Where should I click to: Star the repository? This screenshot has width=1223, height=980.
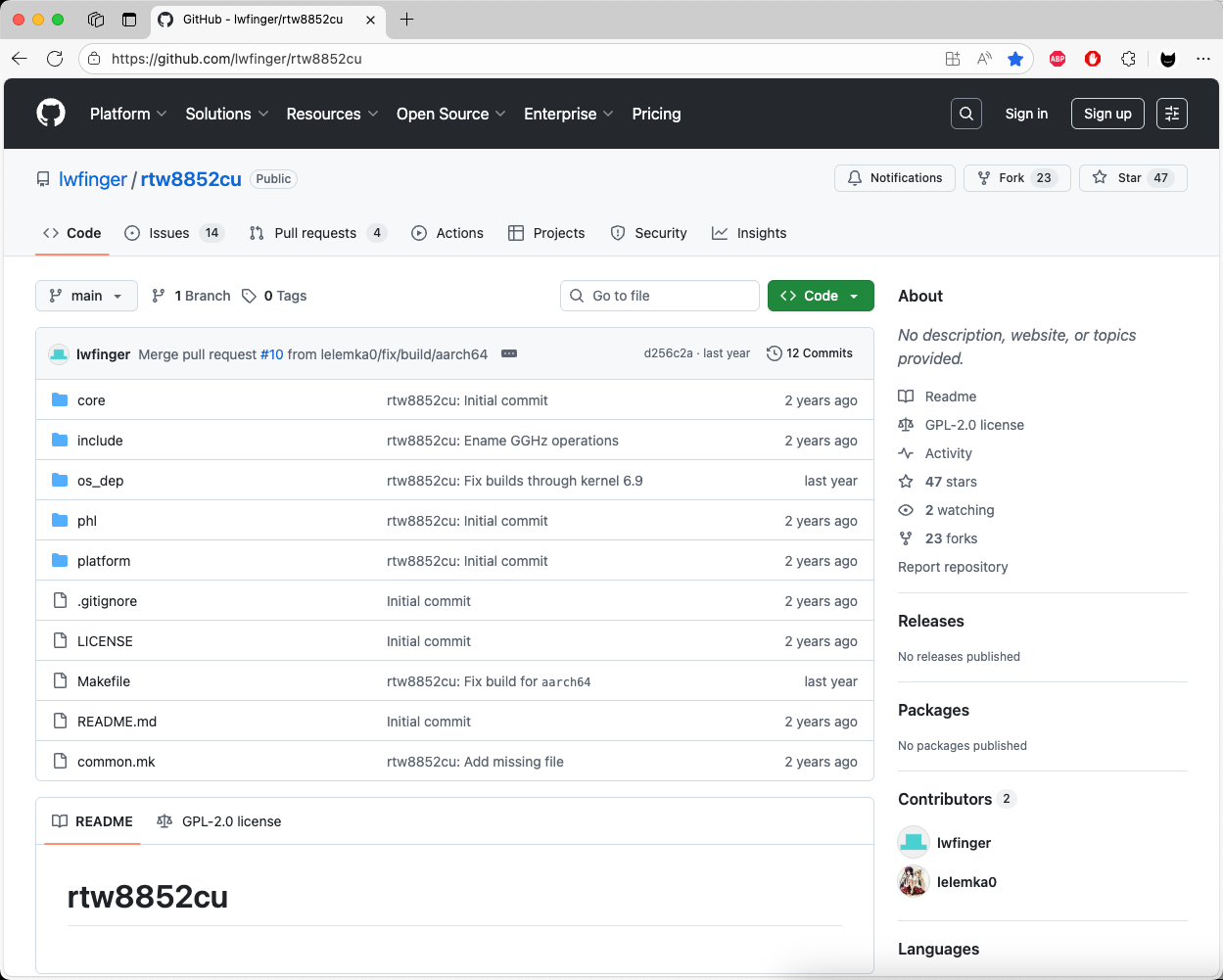[x=1133, y=178]
